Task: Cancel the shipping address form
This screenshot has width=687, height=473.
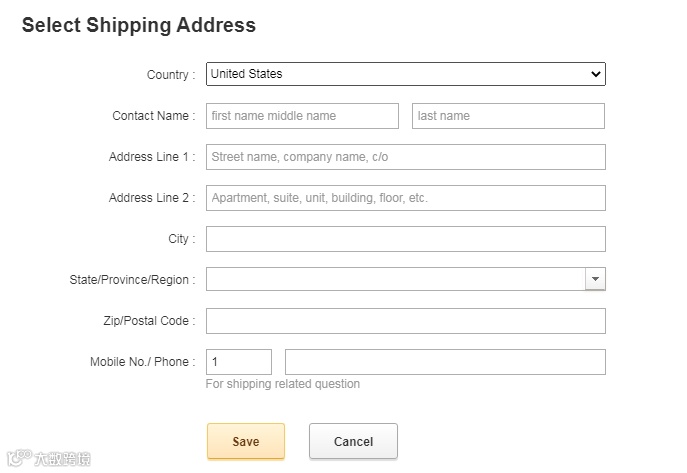Action: 353,441
